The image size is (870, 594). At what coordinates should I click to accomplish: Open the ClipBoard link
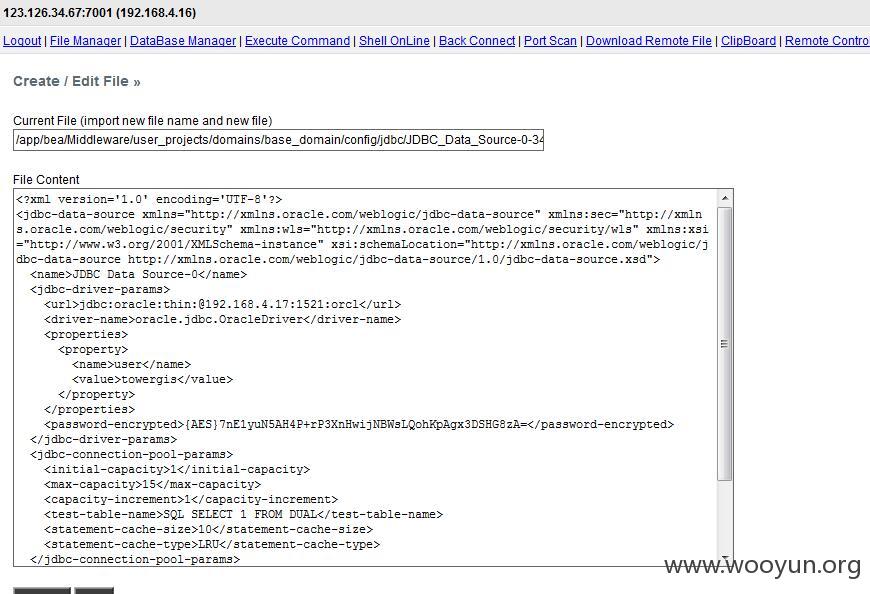pos(748,41)
